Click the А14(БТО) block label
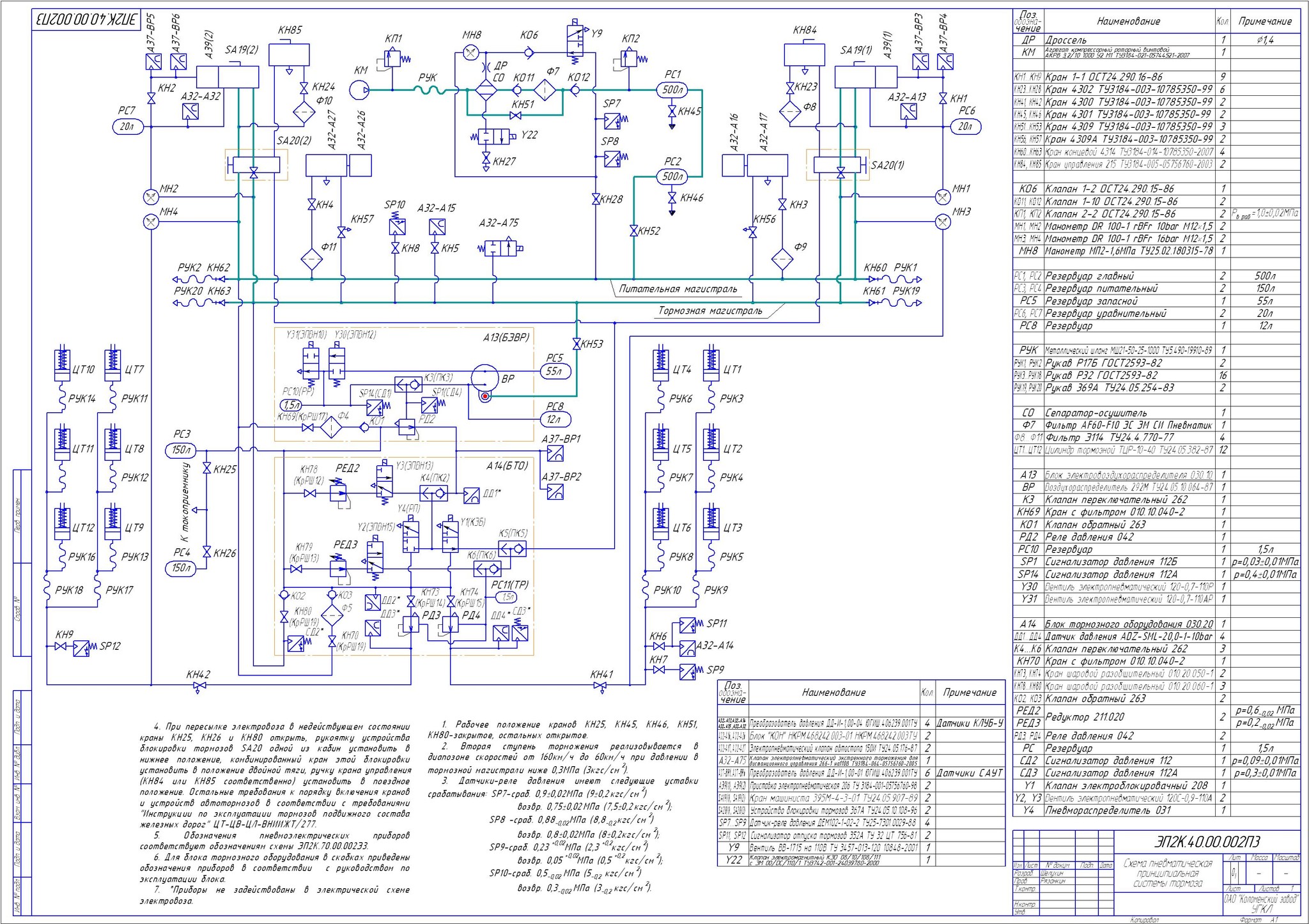This screenshot has height=924, width=1309. point(507,466)
